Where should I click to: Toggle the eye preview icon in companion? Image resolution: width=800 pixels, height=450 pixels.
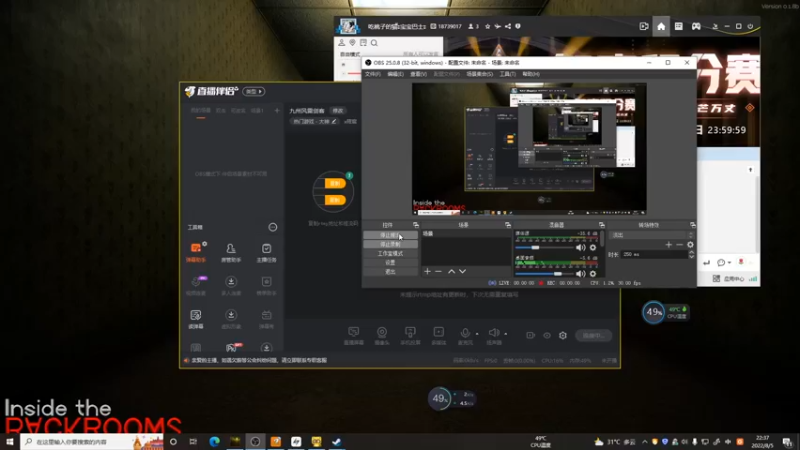tap(547, 336)
